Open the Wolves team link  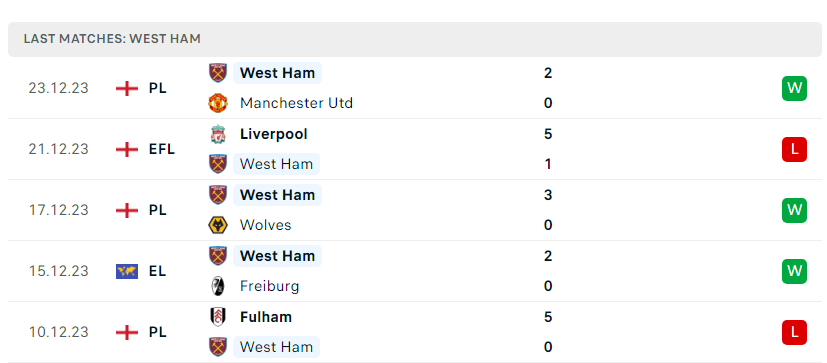(265, 225)
